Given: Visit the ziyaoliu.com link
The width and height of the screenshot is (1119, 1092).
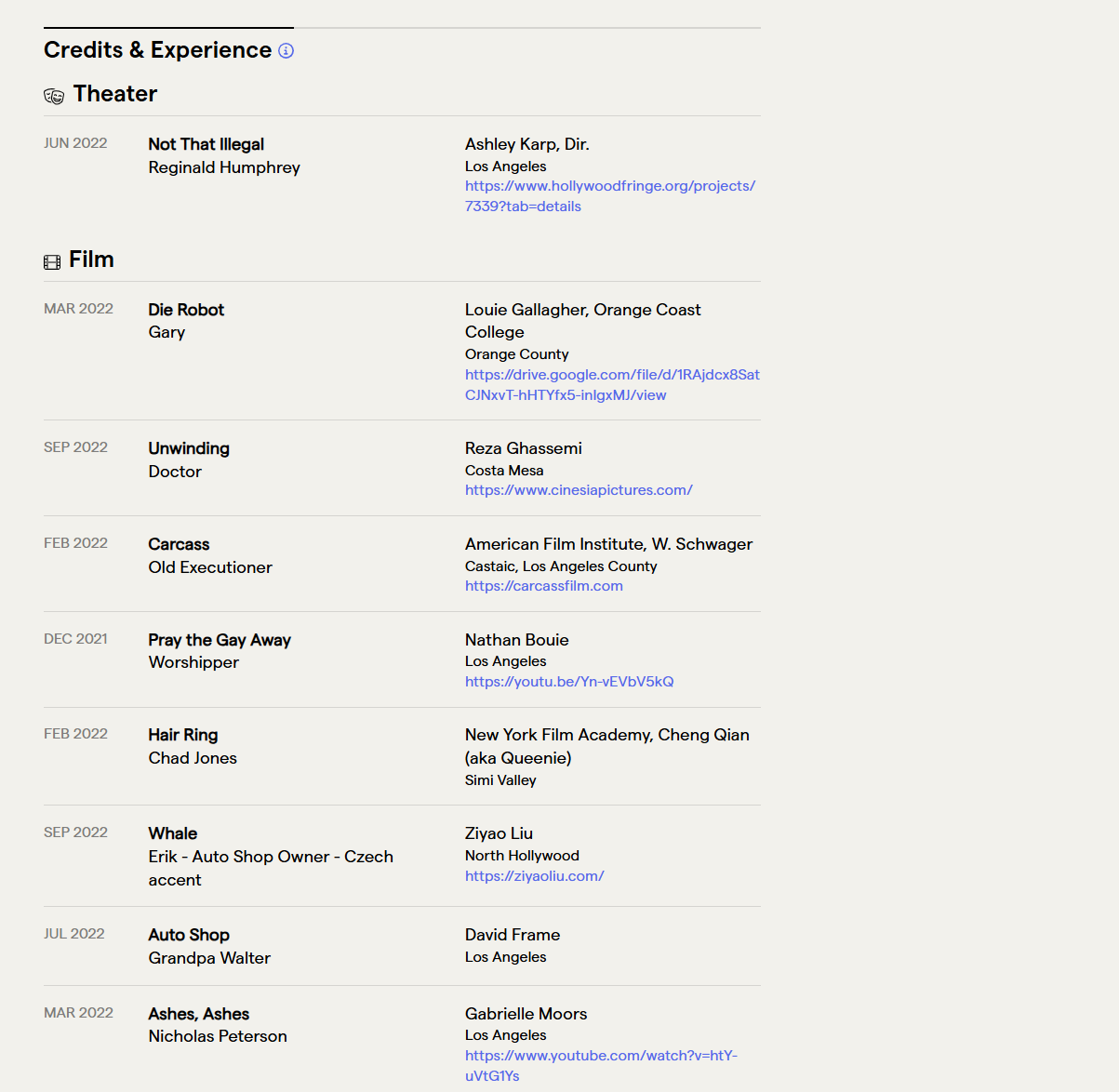Looking at the screenshot, I should click(535, 876).
